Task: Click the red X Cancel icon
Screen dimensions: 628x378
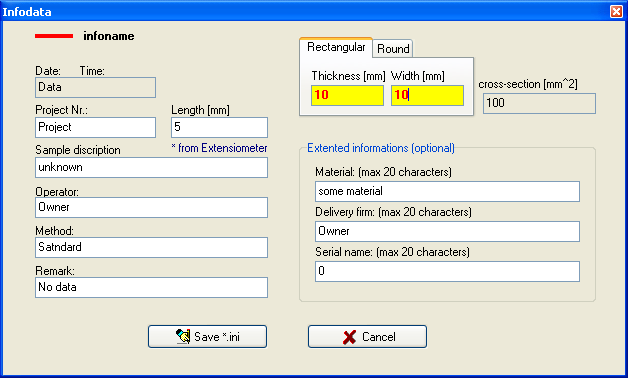Action: coord(349,337)
